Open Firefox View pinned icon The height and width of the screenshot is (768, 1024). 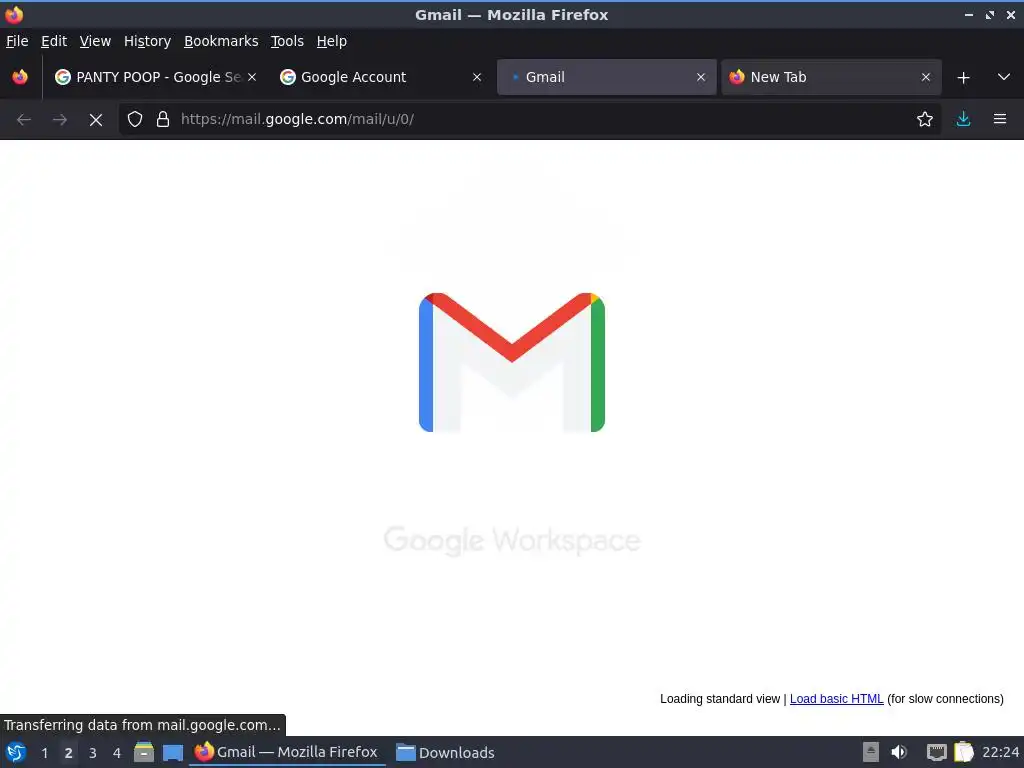coord(20,77)
